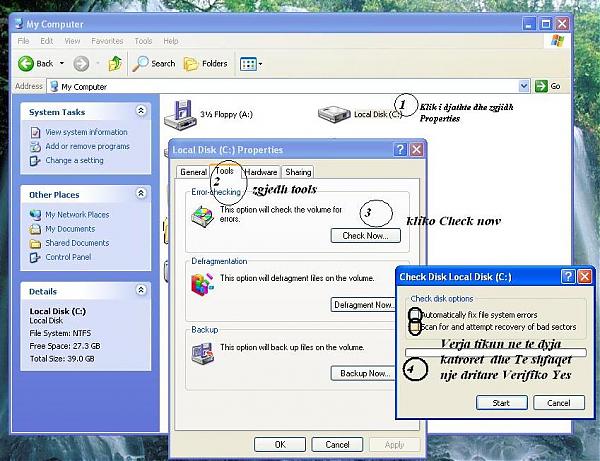Image resolution: width=600 pixels, height=461 pixels.
Task: Open the Views dropdown arrow
Action: pyautogui.click(x=260, y=64)
